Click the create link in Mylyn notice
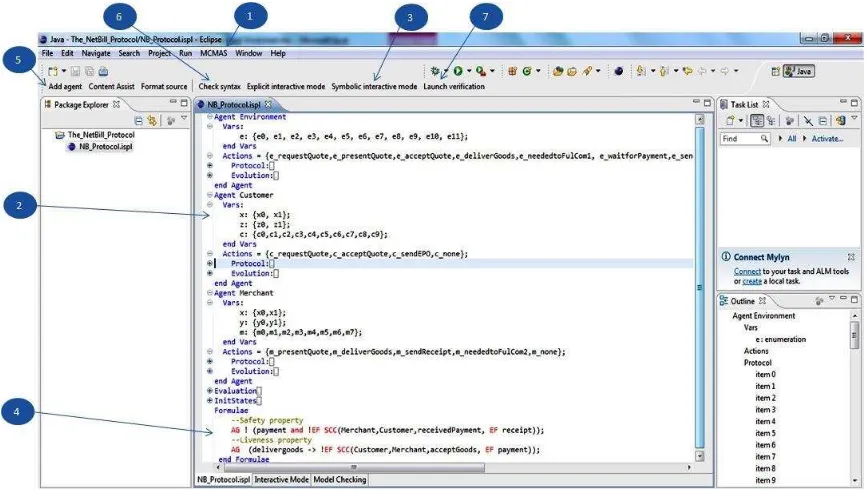 (x=752, y=281)
